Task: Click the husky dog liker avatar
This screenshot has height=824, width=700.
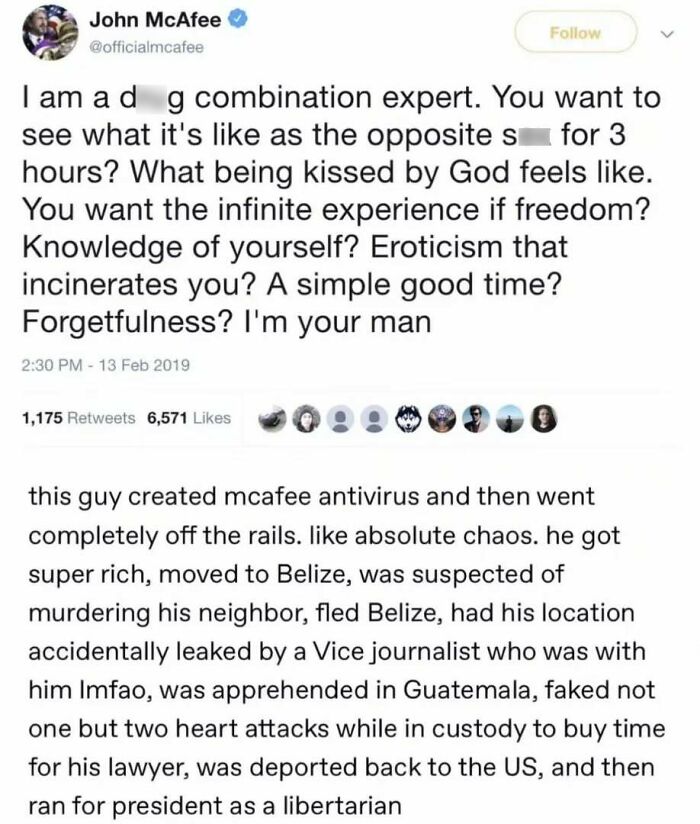Action: click(408, 418)
